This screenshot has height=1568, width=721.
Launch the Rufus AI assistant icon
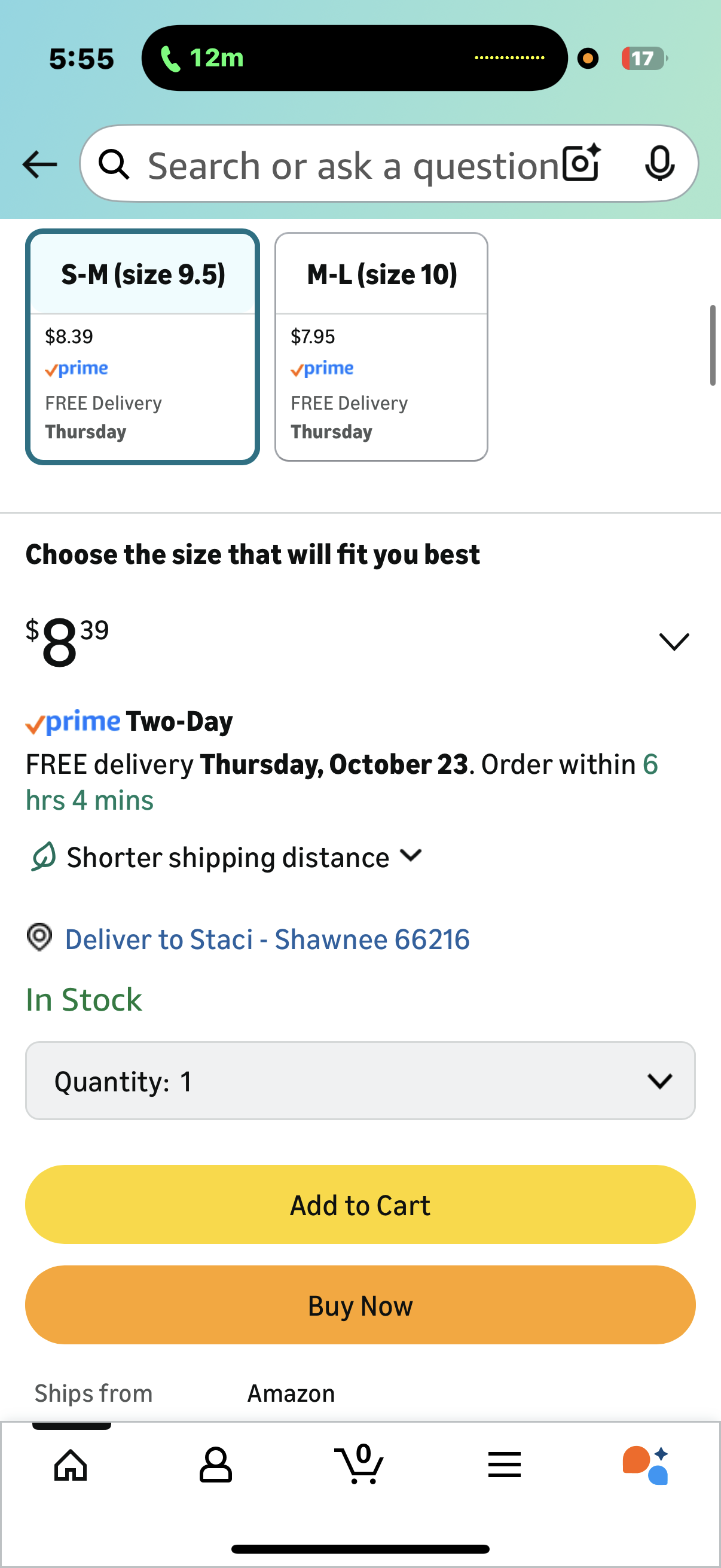click(x=646, y=1465)
